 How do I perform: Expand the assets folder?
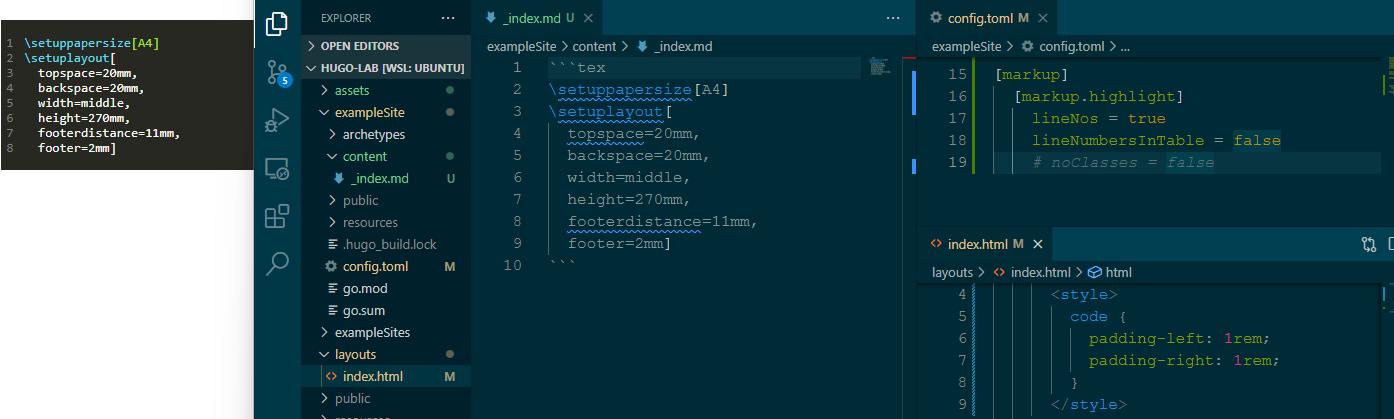(386, 90)
